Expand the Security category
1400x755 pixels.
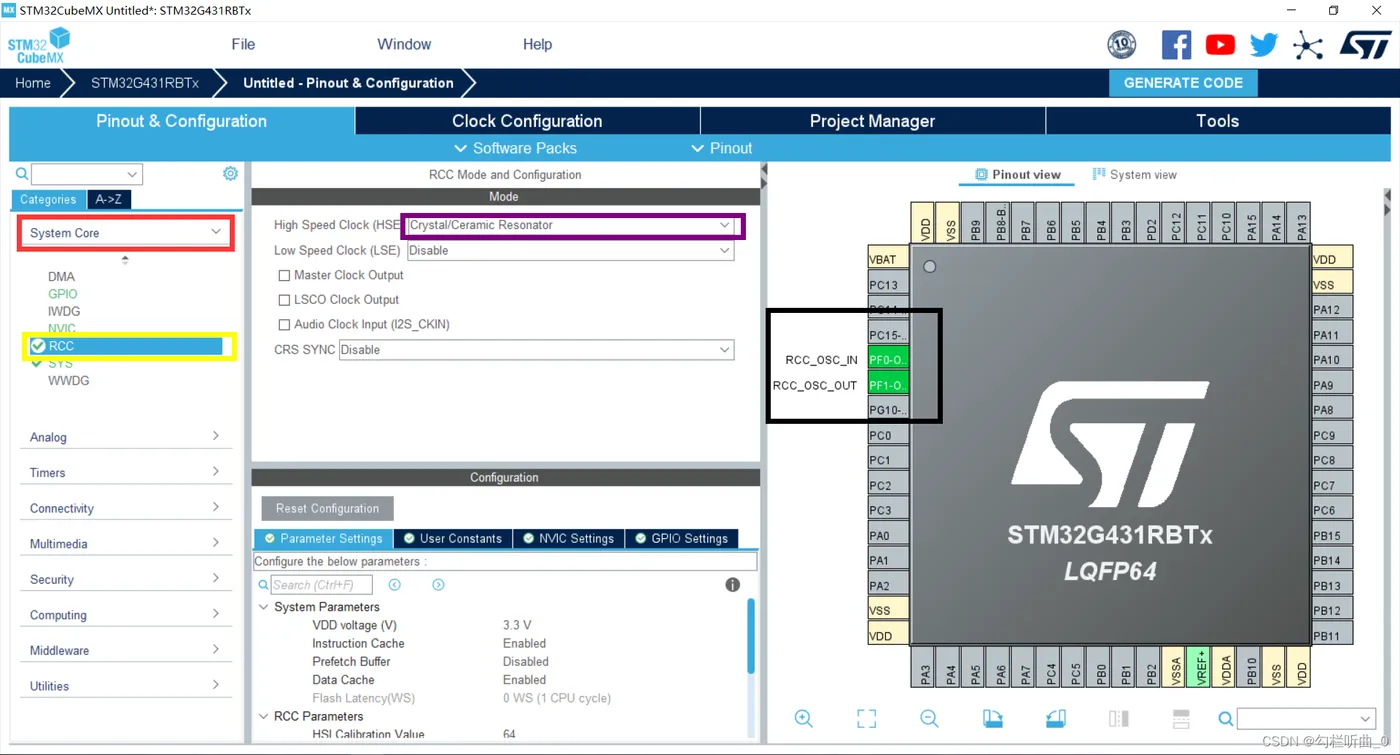point(125,579)
